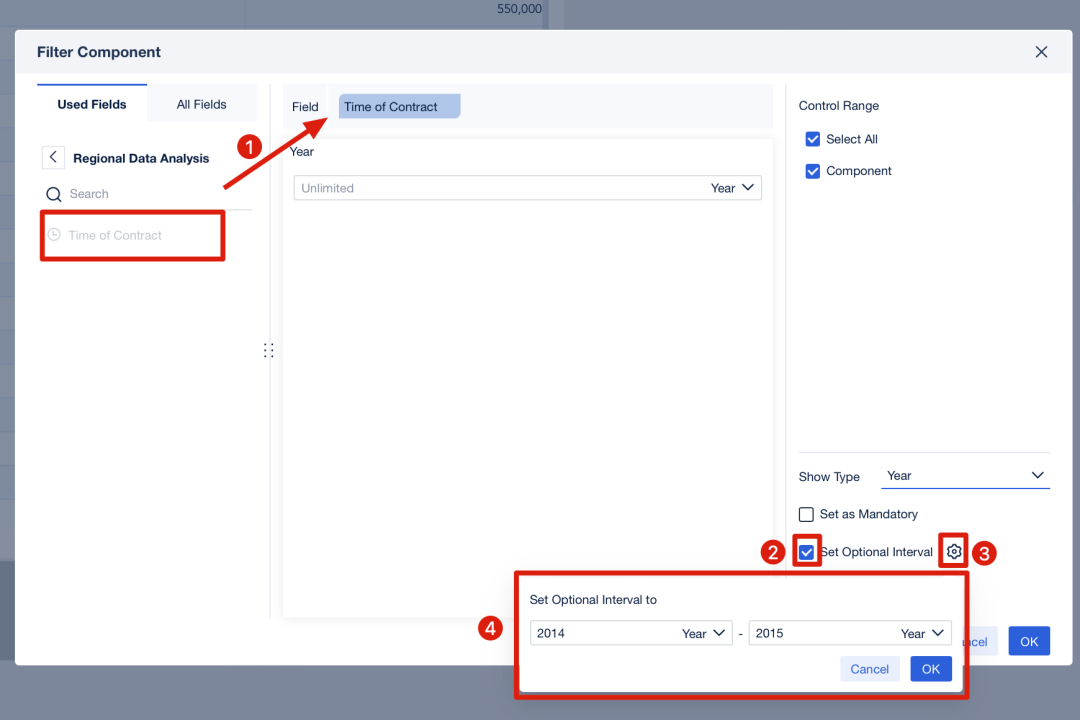1080x720 pixels.
Task: Close the Filter Component dialog
Action: tap(1041, 52)
